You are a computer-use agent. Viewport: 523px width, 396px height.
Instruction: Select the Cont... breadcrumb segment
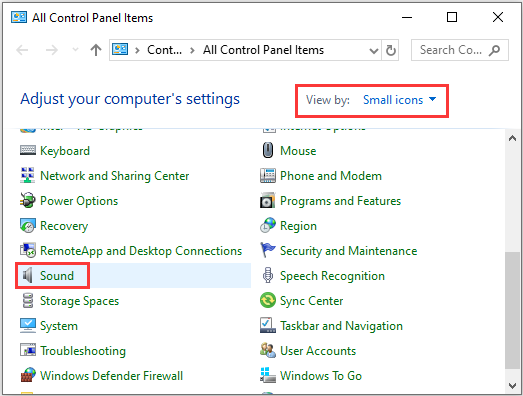[x=164, y=50]
